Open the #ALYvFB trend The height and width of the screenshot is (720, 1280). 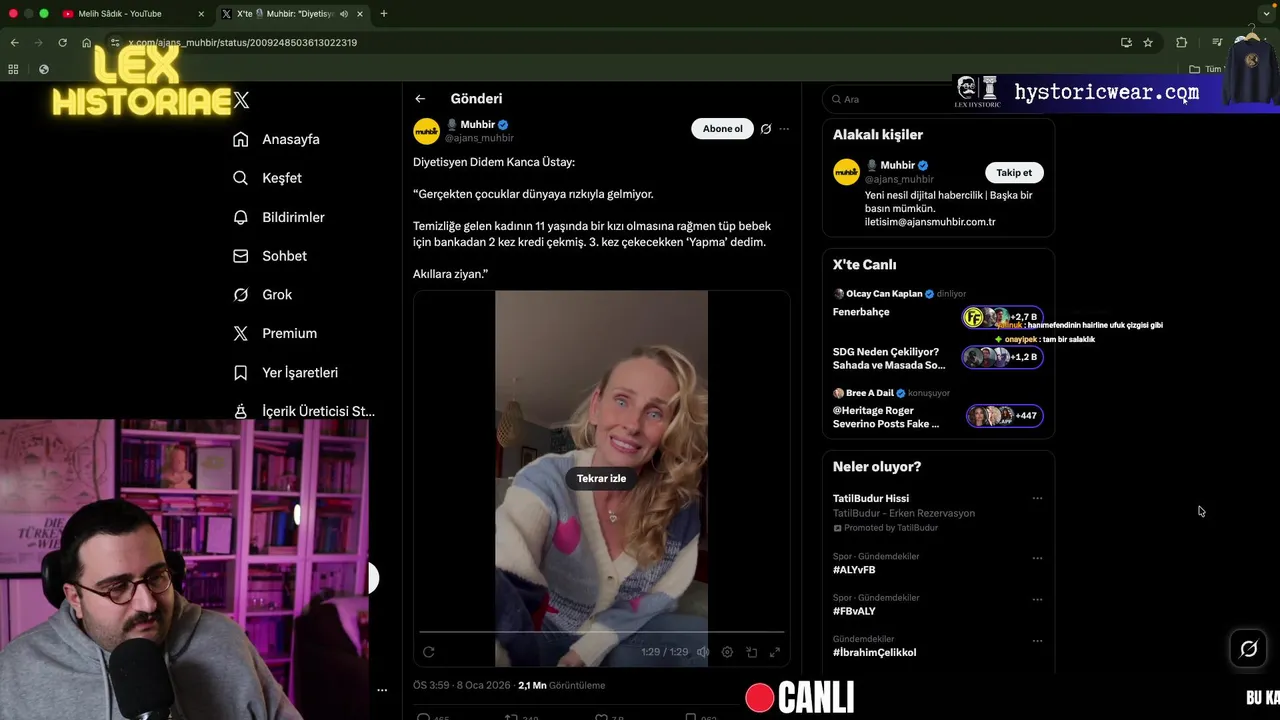(x=854, y=570)
